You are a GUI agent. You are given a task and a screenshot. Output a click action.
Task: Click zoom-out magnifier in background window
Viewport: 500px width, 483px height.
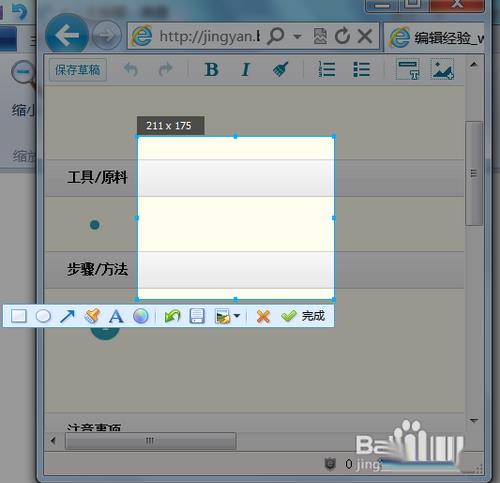[24, 74]
